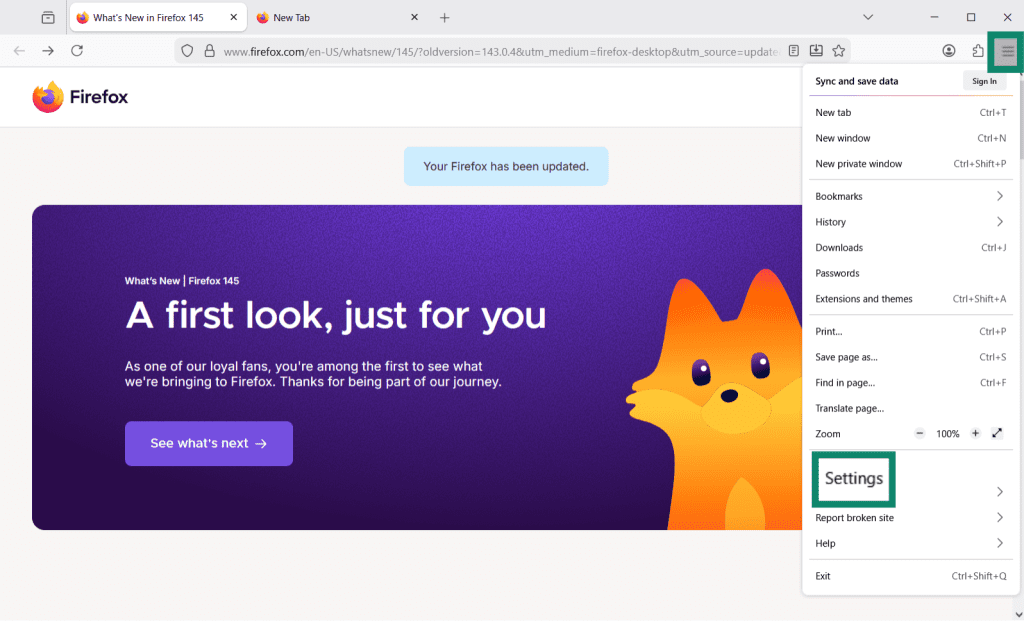The width and height of the screenshot is (1024, 621).
Task: Open the Firefox hamburger application menu
Action: tap(1006, 51)
